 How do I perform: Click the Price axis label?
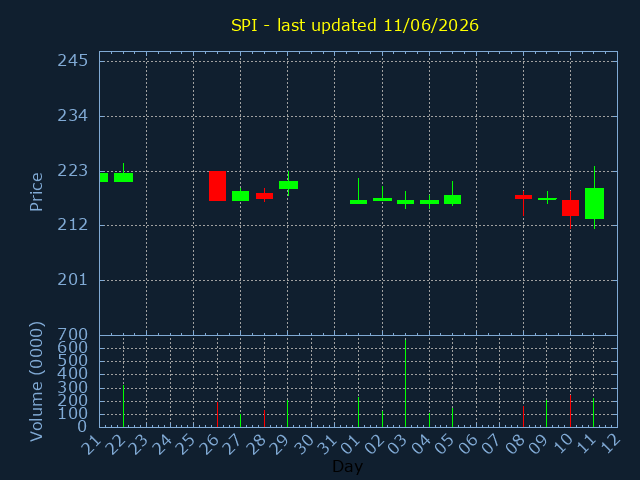click(x=36, y=192)
